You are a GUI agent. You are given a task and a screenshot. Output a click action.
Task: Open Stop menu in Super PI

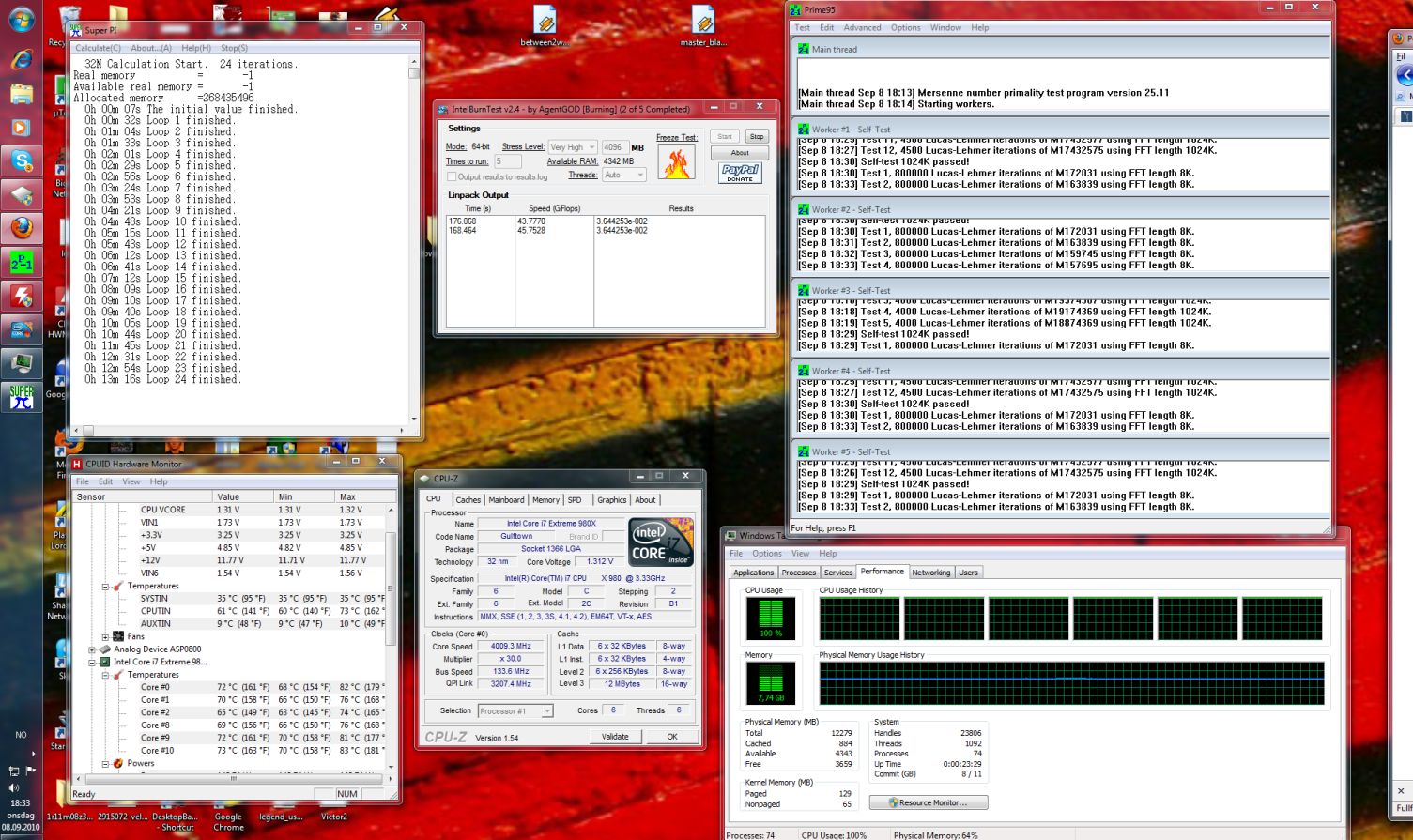pos(234,48)
